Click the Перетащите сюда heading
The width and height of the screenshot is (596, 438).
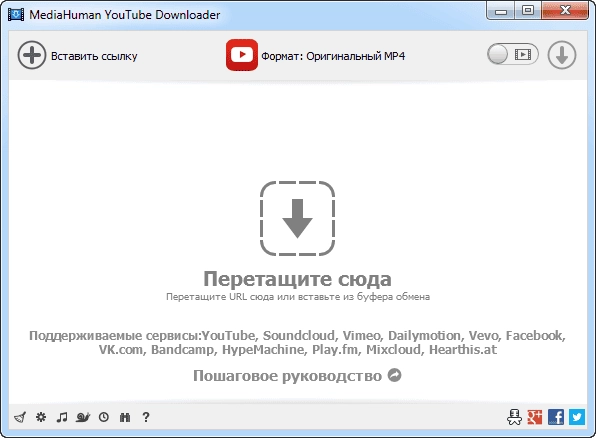click(298, 279)
